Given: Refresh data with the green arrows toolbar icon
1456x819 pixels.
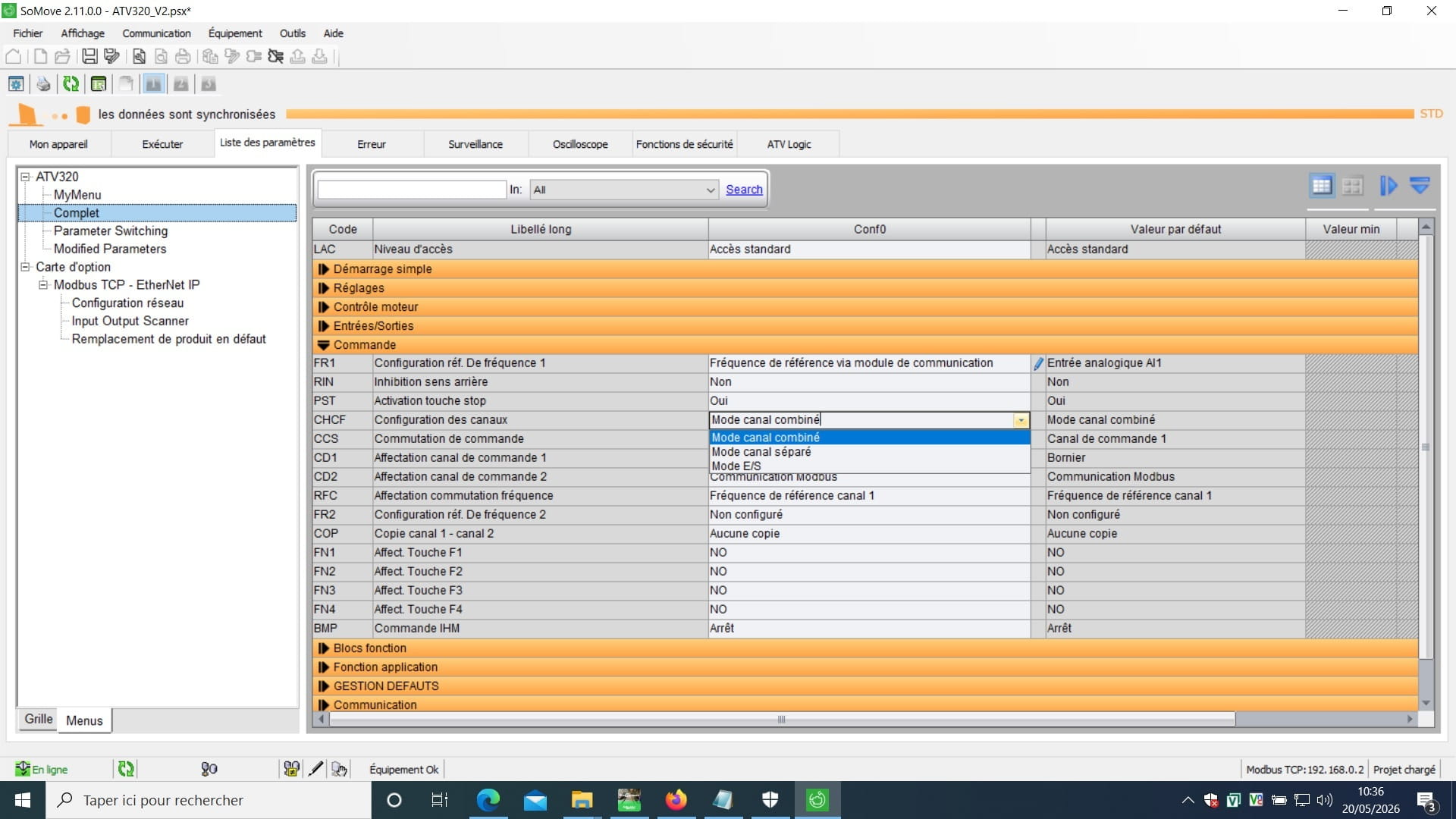Looking at the screenshot, I should pyautogui.click(x=71, y=84).
